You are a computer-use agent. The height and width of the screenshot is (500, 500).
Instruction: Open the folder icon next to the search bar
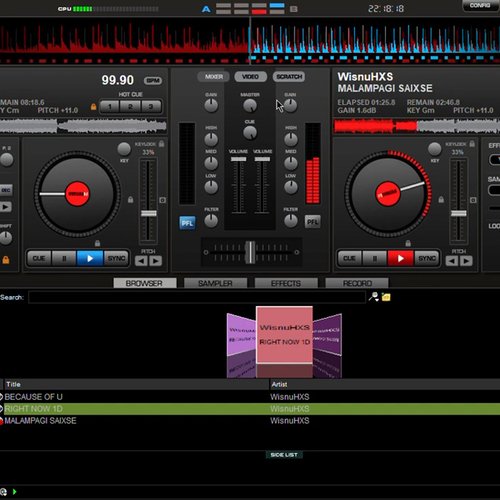(386, 297)
